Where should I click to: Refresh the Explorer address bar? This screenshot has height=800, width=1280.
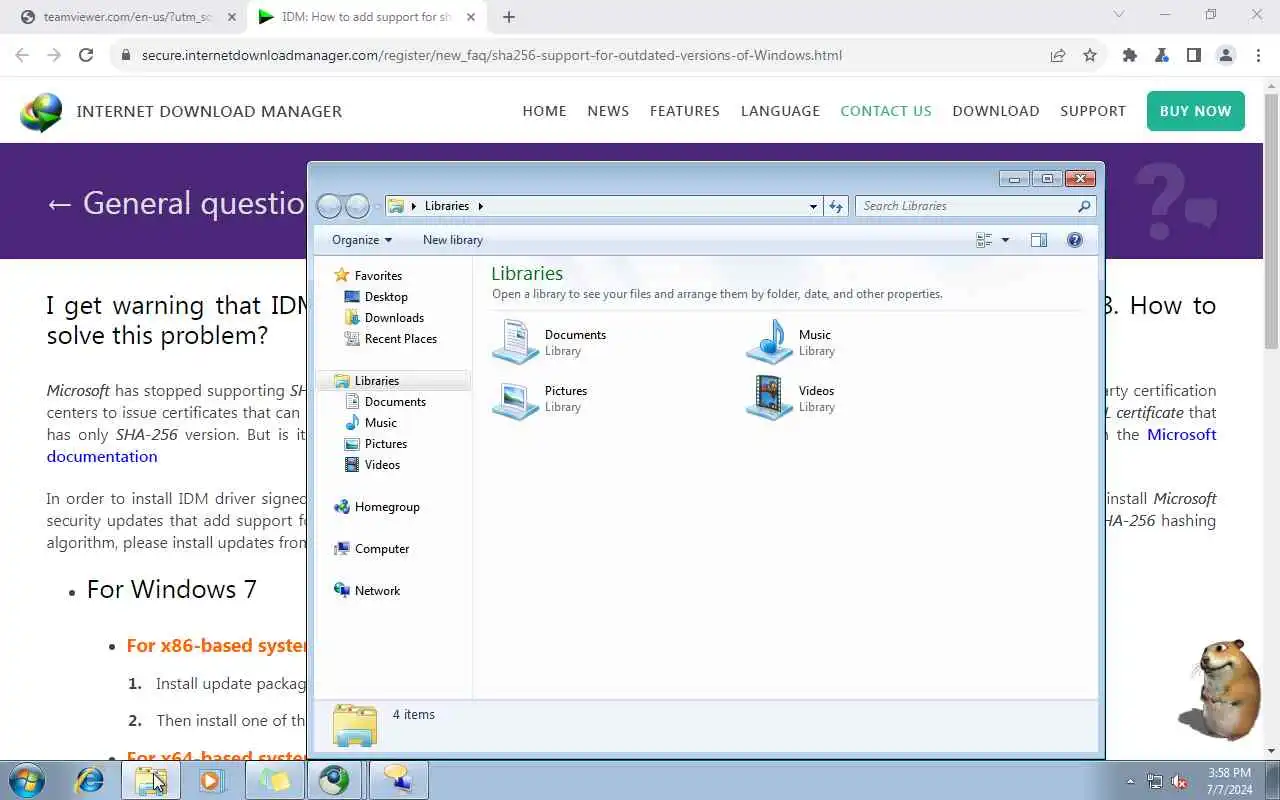point(836,206)
